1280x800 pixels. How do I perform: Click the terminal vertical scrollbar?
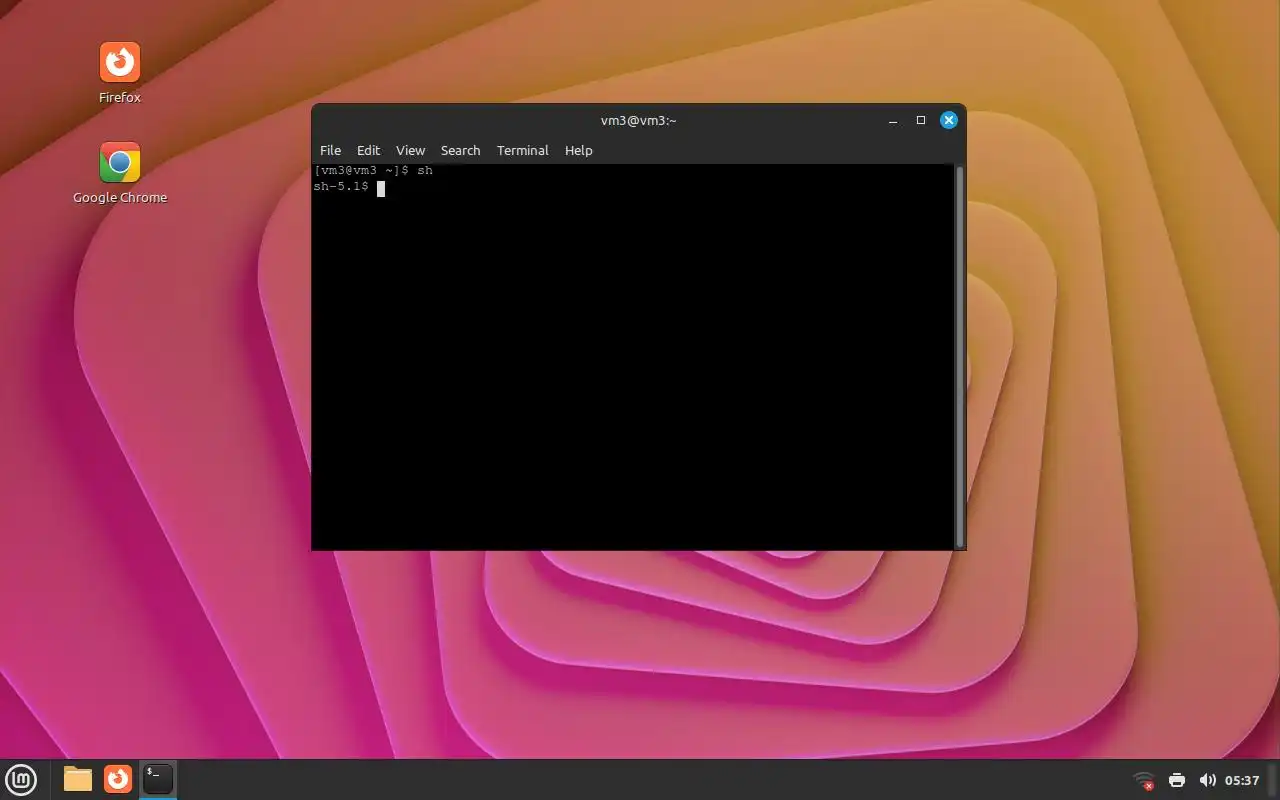tap(960, 356)
